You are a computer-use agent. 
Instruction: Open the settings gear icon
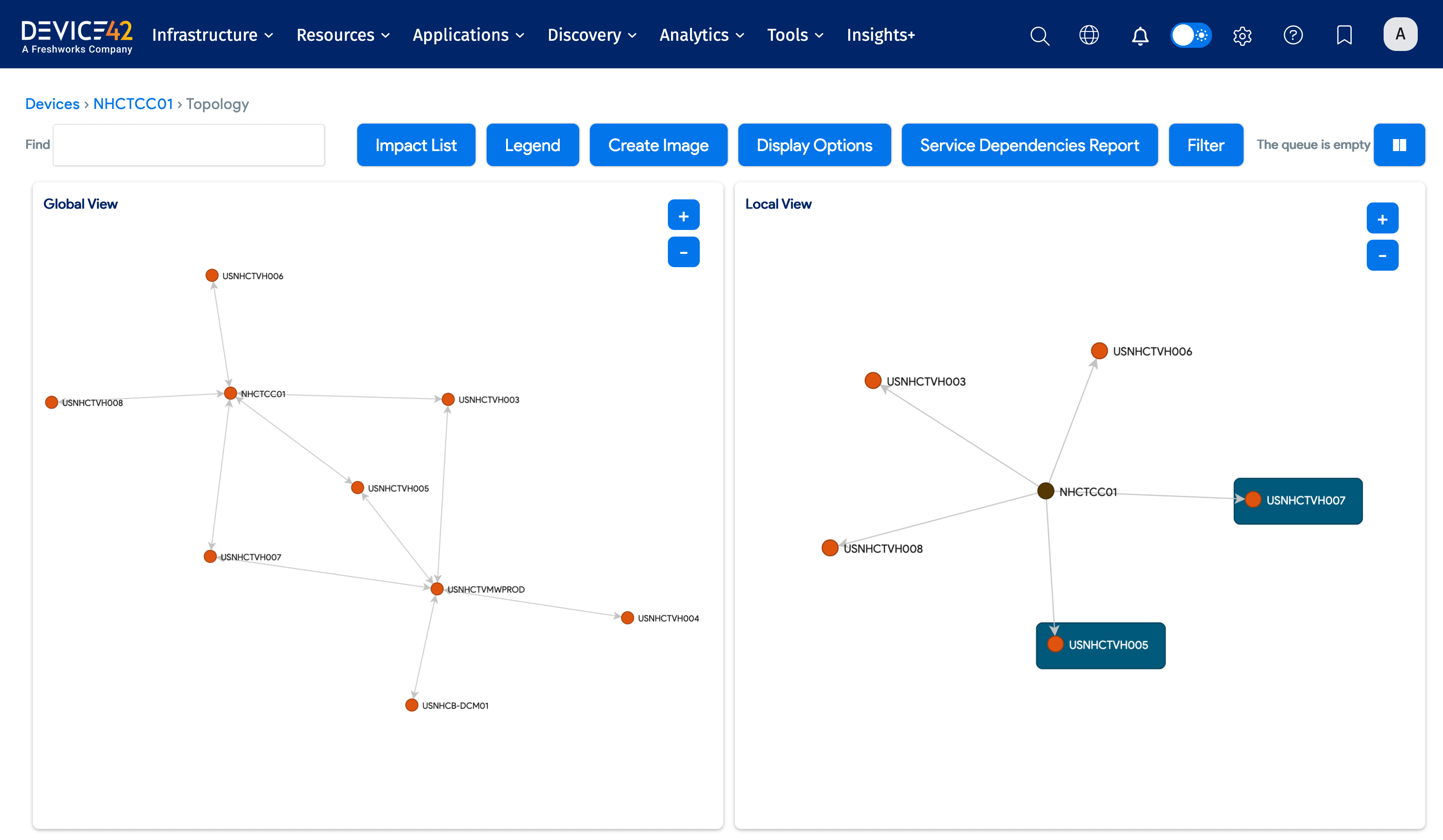tap(1242, 35)
